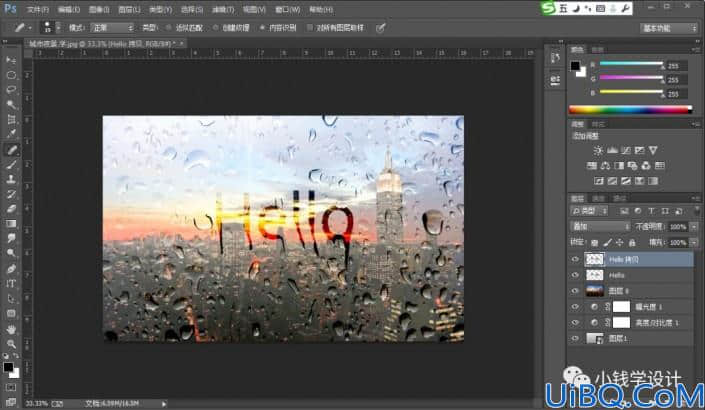Select the Move tool
This screenshot has height=410, width=705.
(x=11, y=60)
